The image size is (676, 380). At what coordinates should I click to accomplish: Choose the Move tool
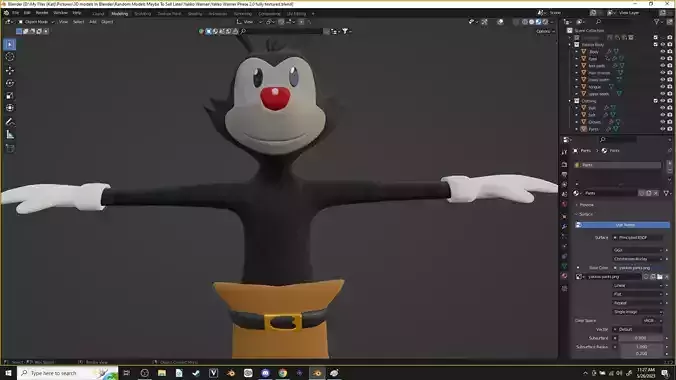point(10,70)
